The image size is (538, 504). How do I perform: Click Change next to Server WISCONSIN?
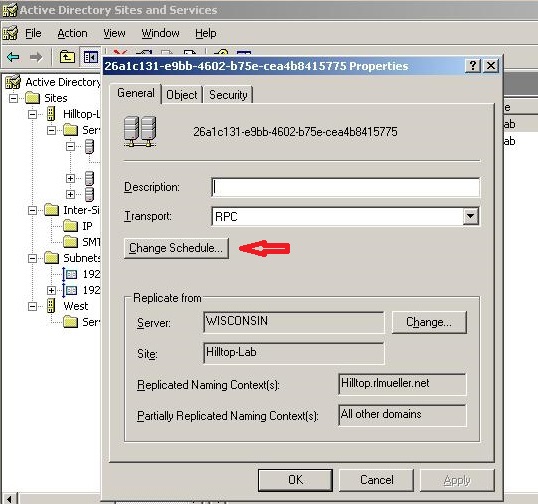coord(429,322)
